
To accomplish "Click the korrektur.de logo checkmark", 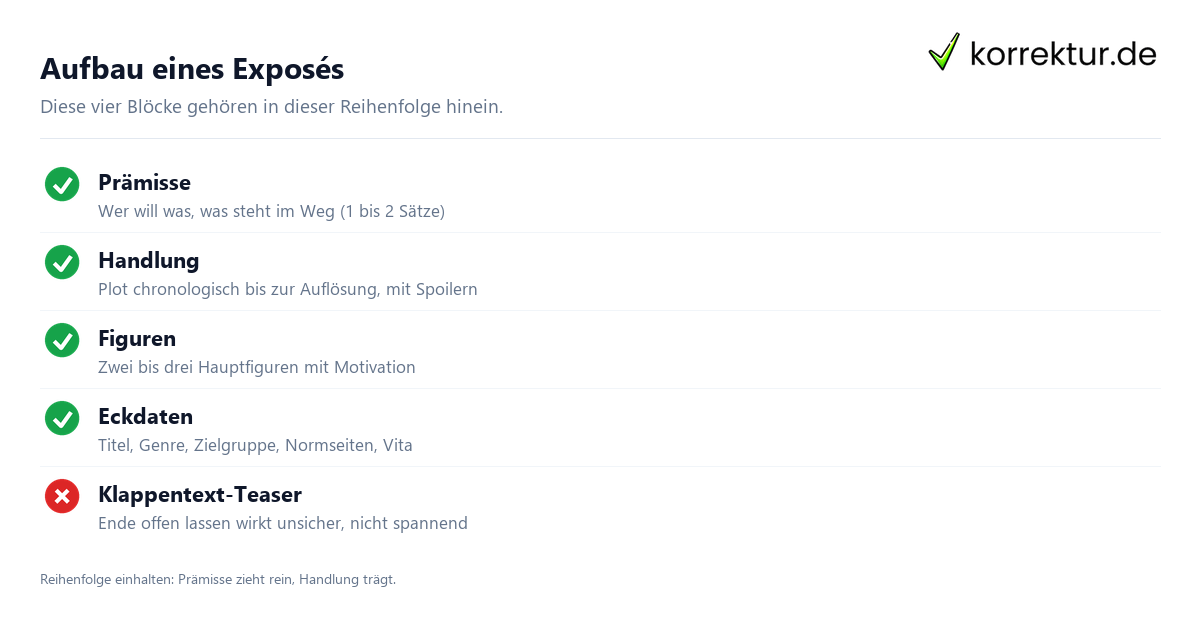I will (944, 51).
